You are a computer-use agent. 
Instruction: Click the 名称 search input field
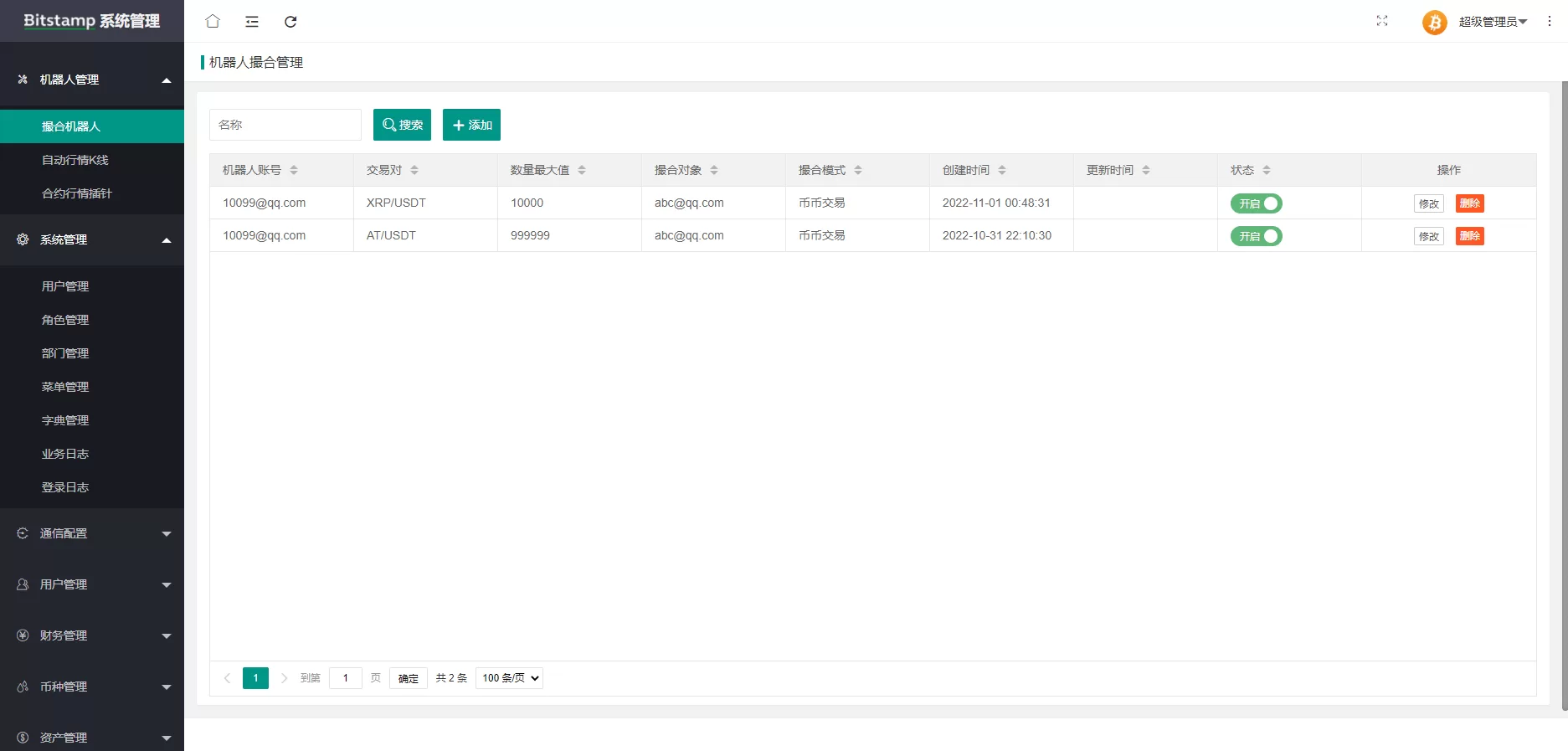click(x=285, y=125)
